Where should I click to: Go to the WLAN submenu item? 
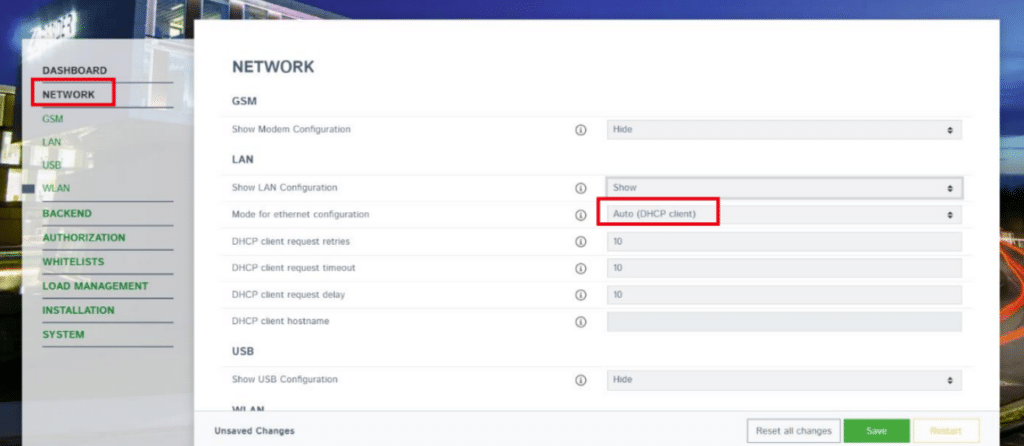[x=56, y=188]
